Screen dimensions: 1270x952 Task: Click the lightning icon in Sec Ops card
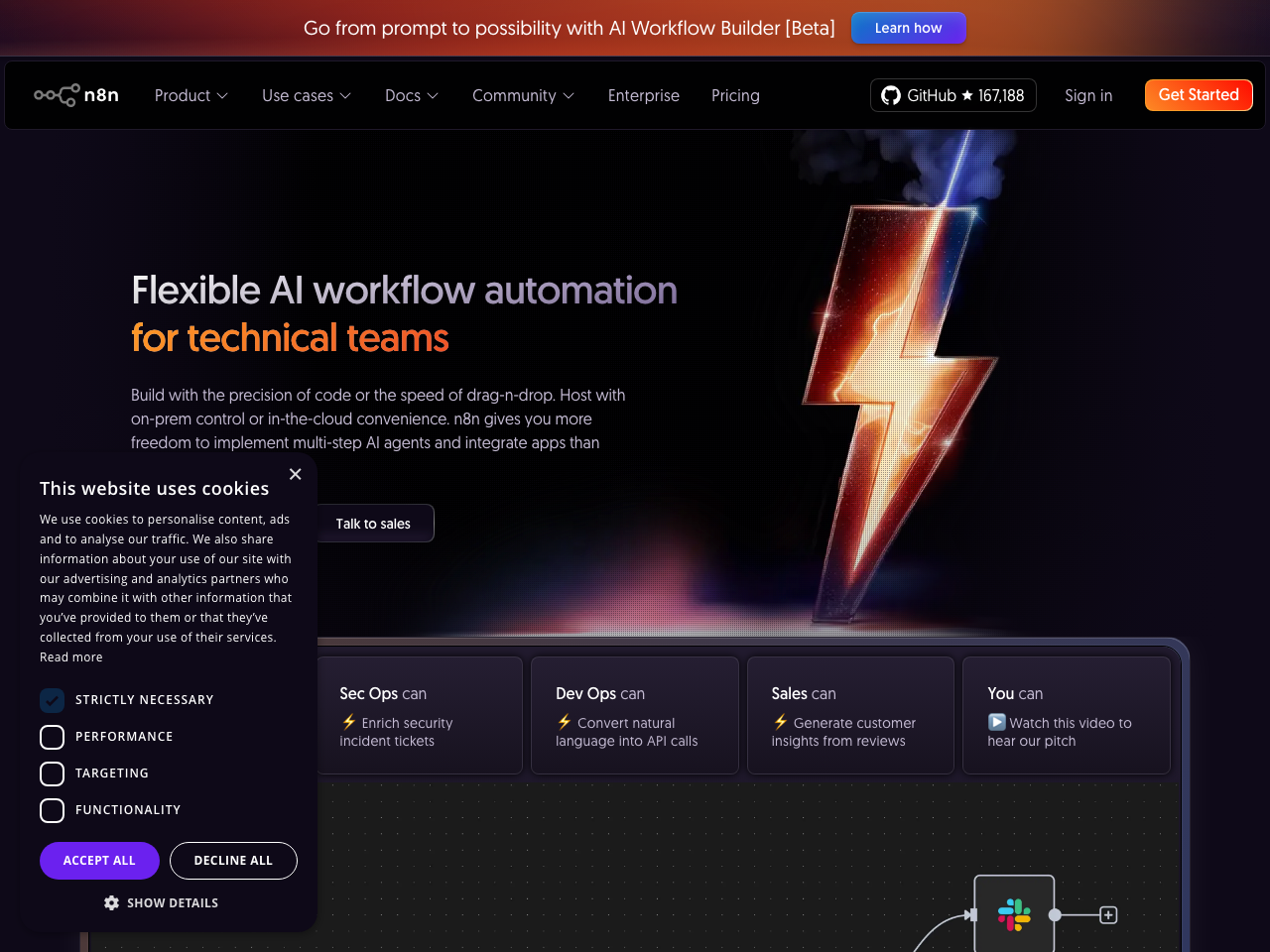pos(348,722)
